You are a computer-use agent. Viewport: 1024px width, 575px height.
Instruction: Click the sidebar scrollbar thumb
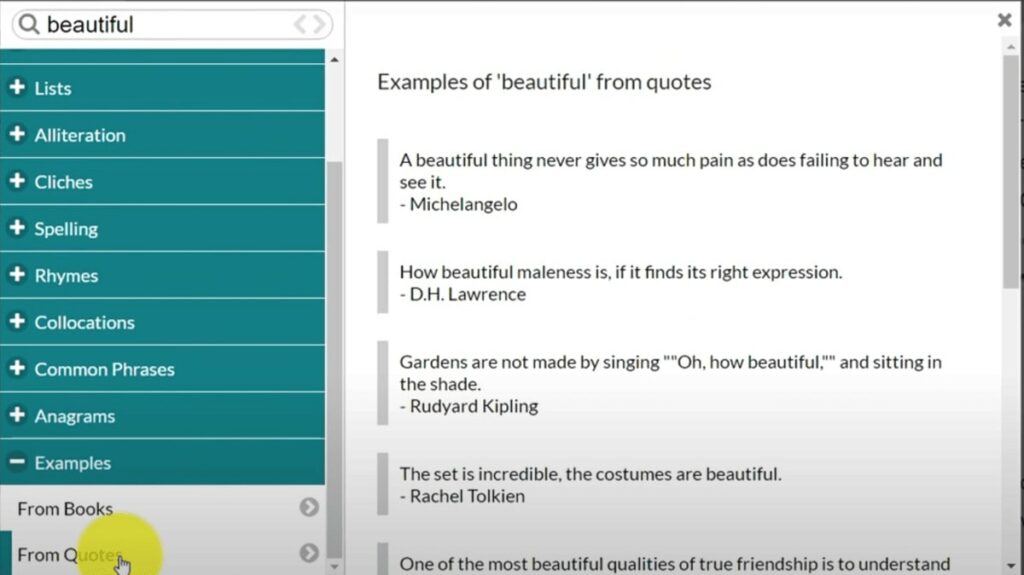pos(334,359)
